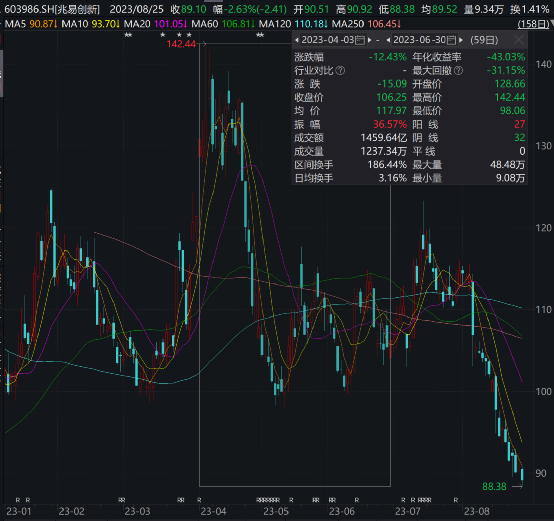
Task: Move end date 2023-06-30 back one day
Action: (x=388, y=40)
